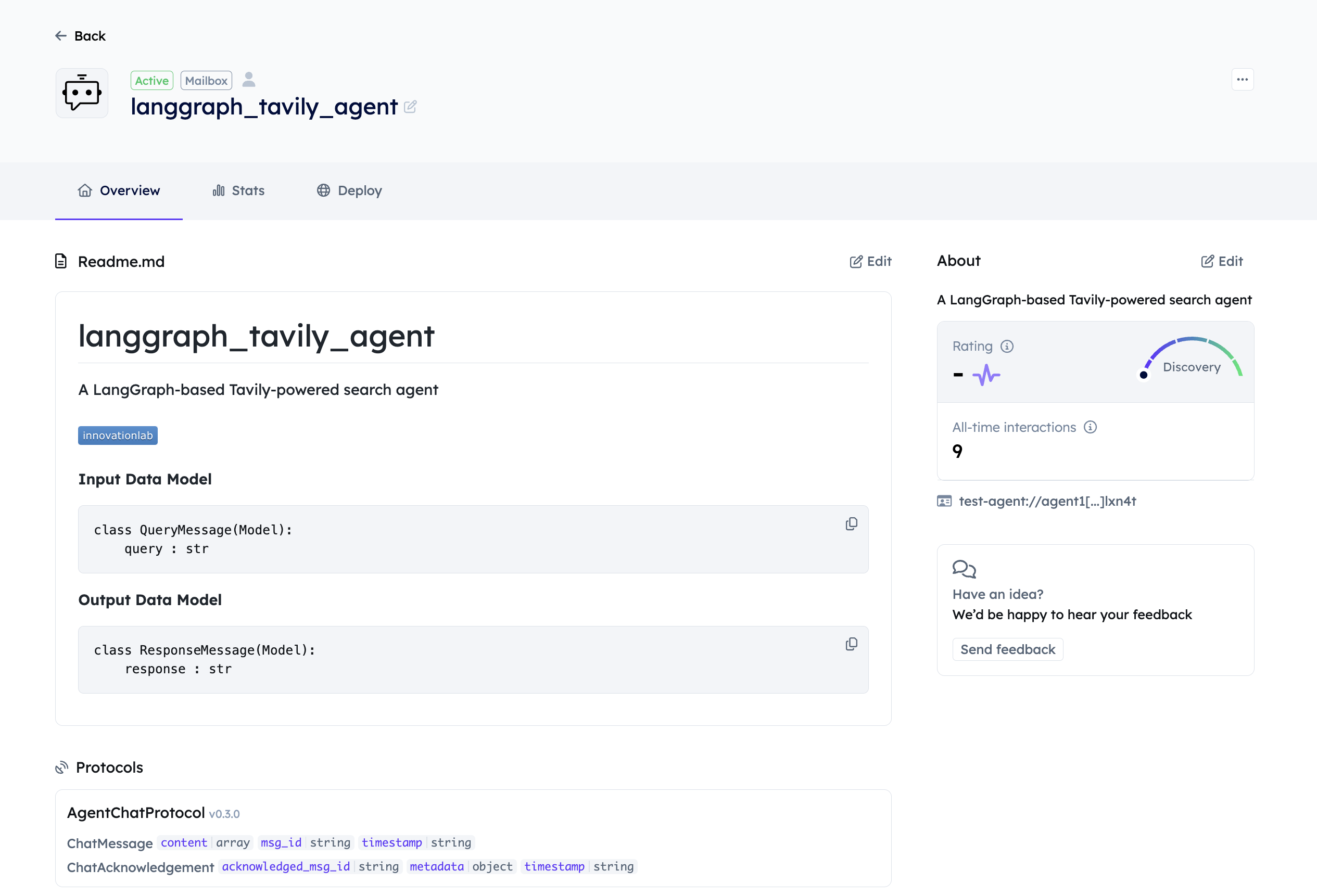
Task: Click the rating activity pulse icon
Action: click(x=986, y=375)
